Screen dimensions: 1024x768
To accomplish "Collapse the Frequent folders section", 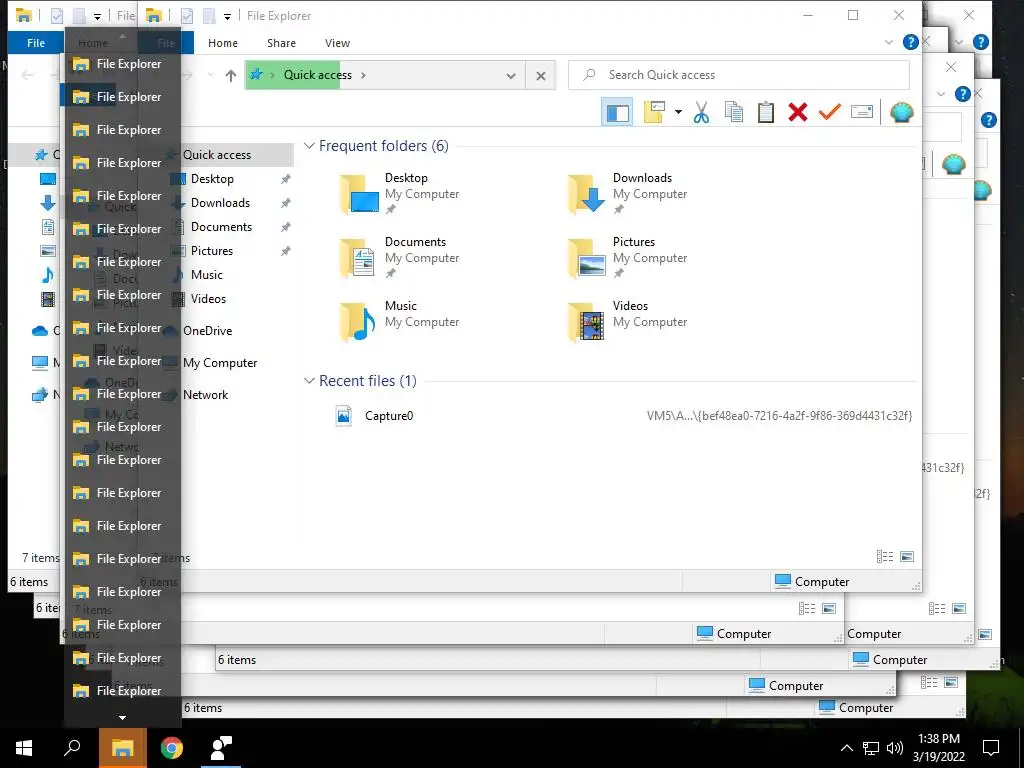I will (x=310, y=146).
